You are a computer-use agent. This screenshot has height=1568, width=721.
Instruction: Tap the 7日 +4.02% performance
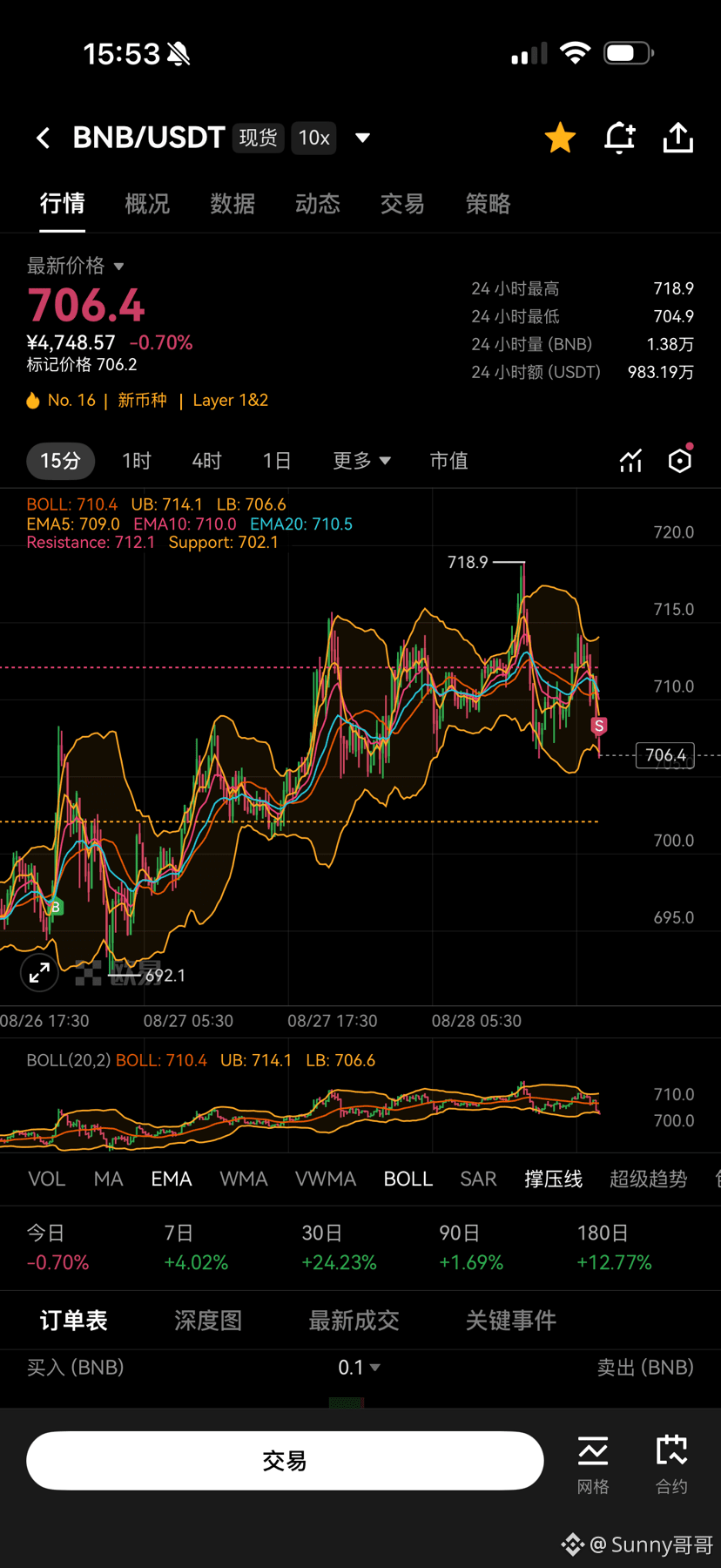[x=196, y=1247]
